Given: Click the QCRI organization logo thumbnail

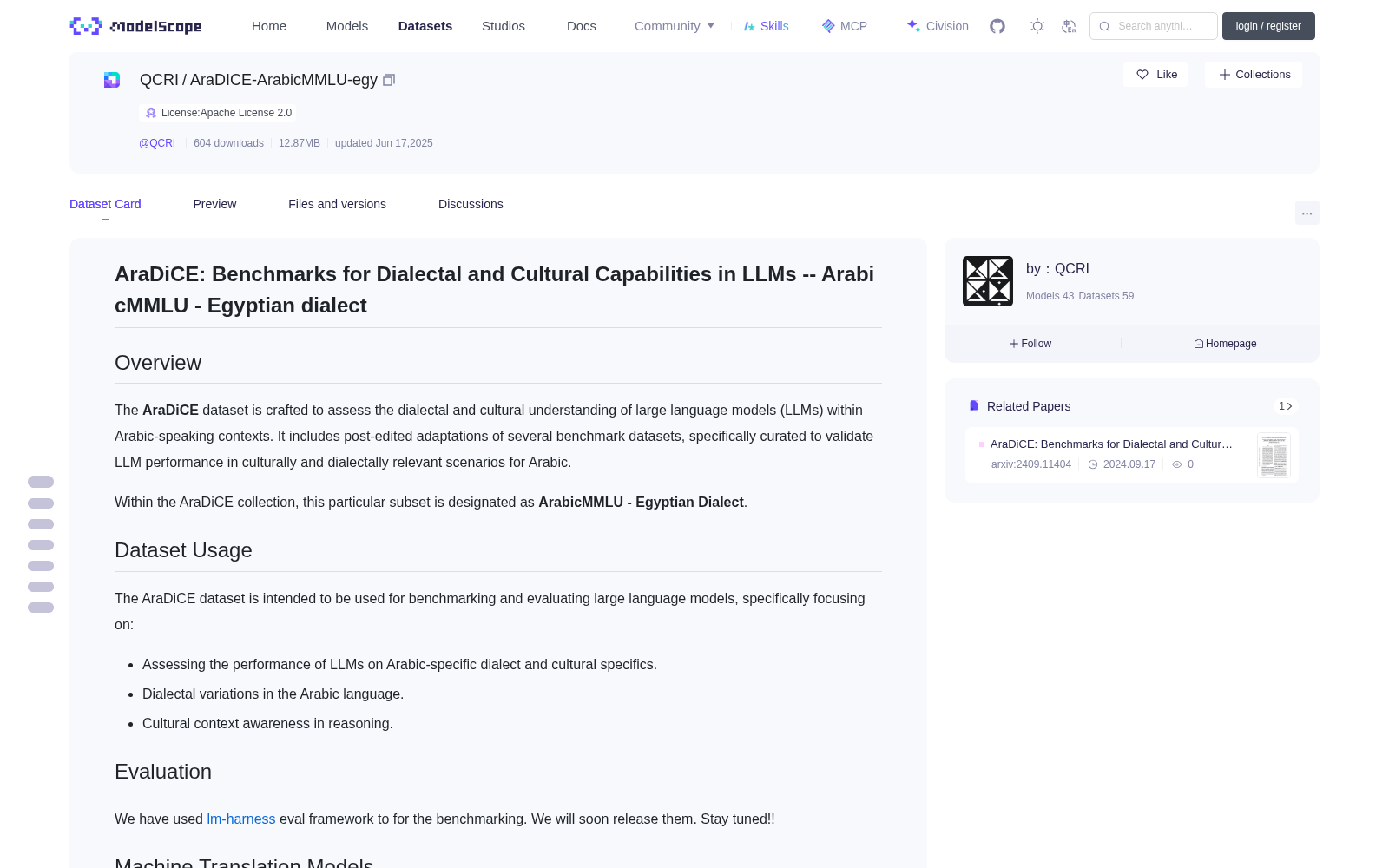Looking at the screenshot, I should point(988,281).
